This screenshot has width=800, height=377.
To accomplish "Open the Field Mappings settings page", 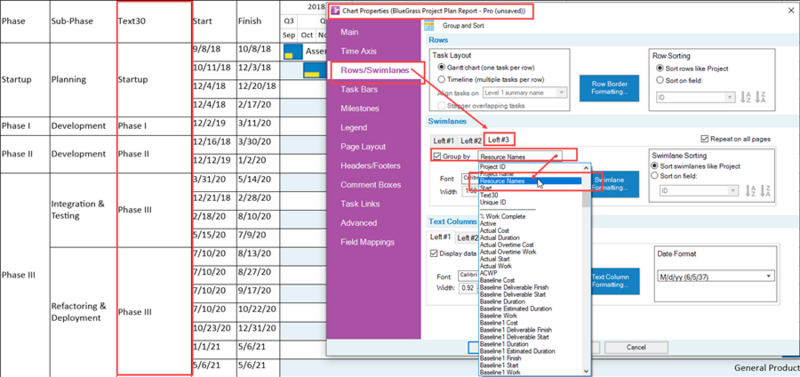I will 367,242.
